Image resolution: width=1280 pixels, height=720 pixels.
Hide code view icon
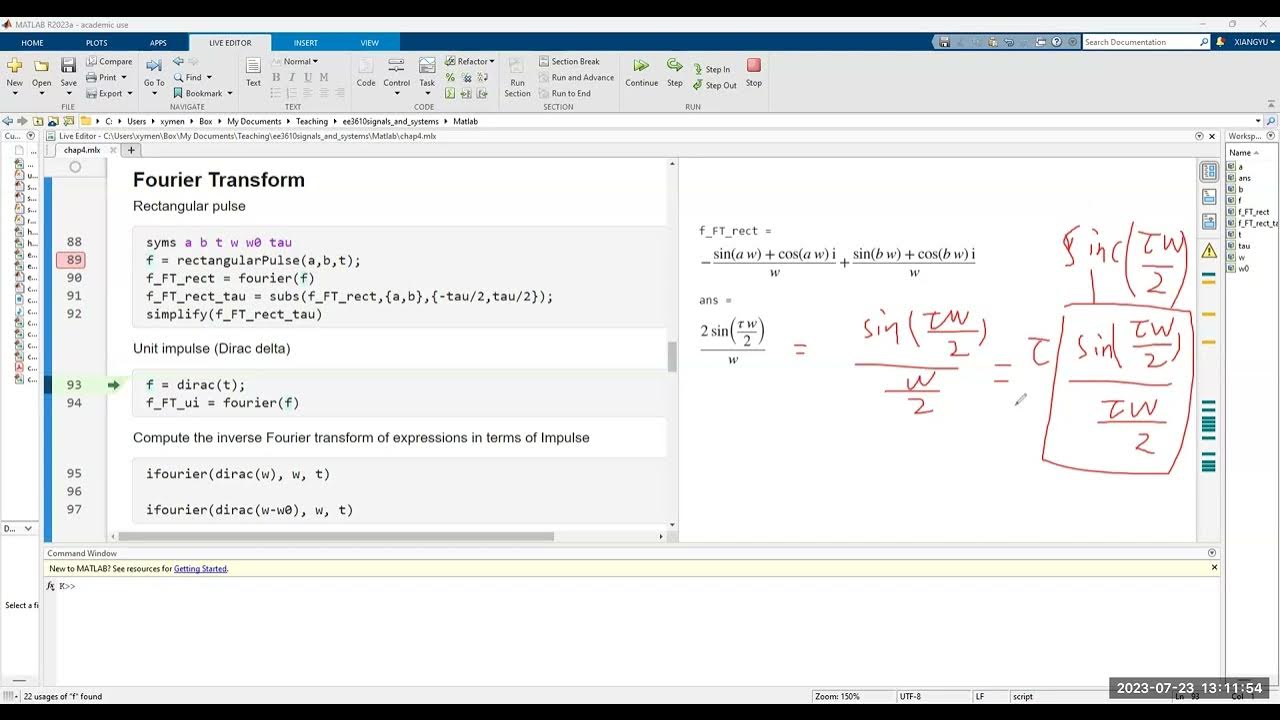(1209, 222)
